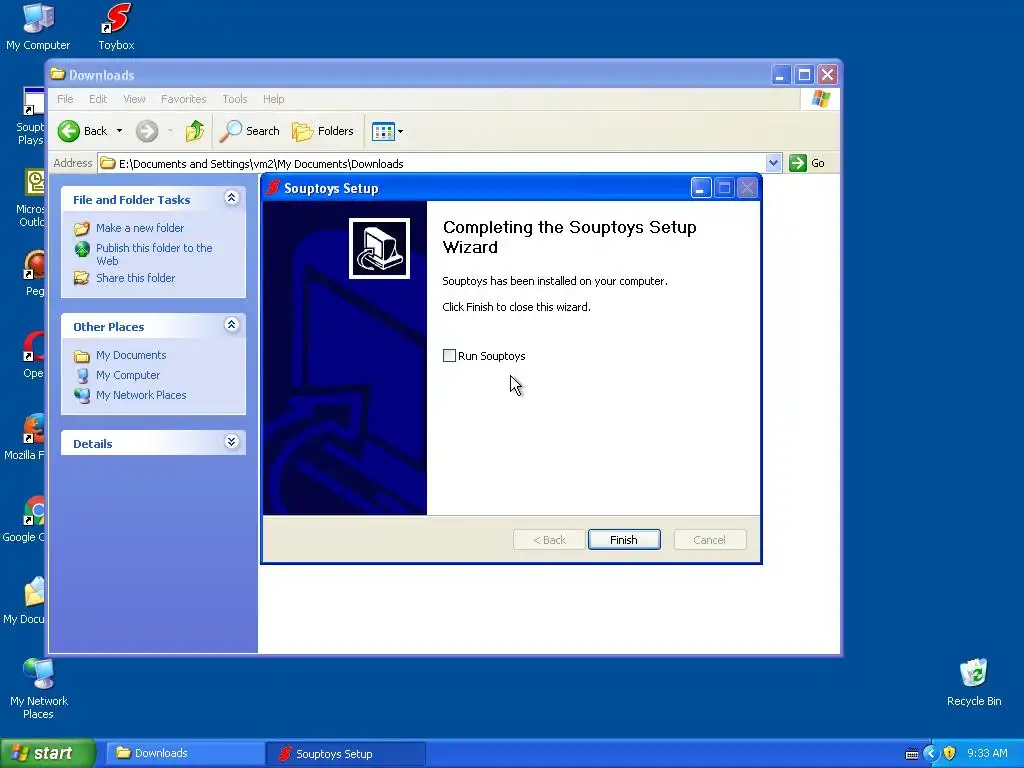Screen dimensions: 1024x768
Task: Open the Back button history dropdown
Action: [120, 131]
